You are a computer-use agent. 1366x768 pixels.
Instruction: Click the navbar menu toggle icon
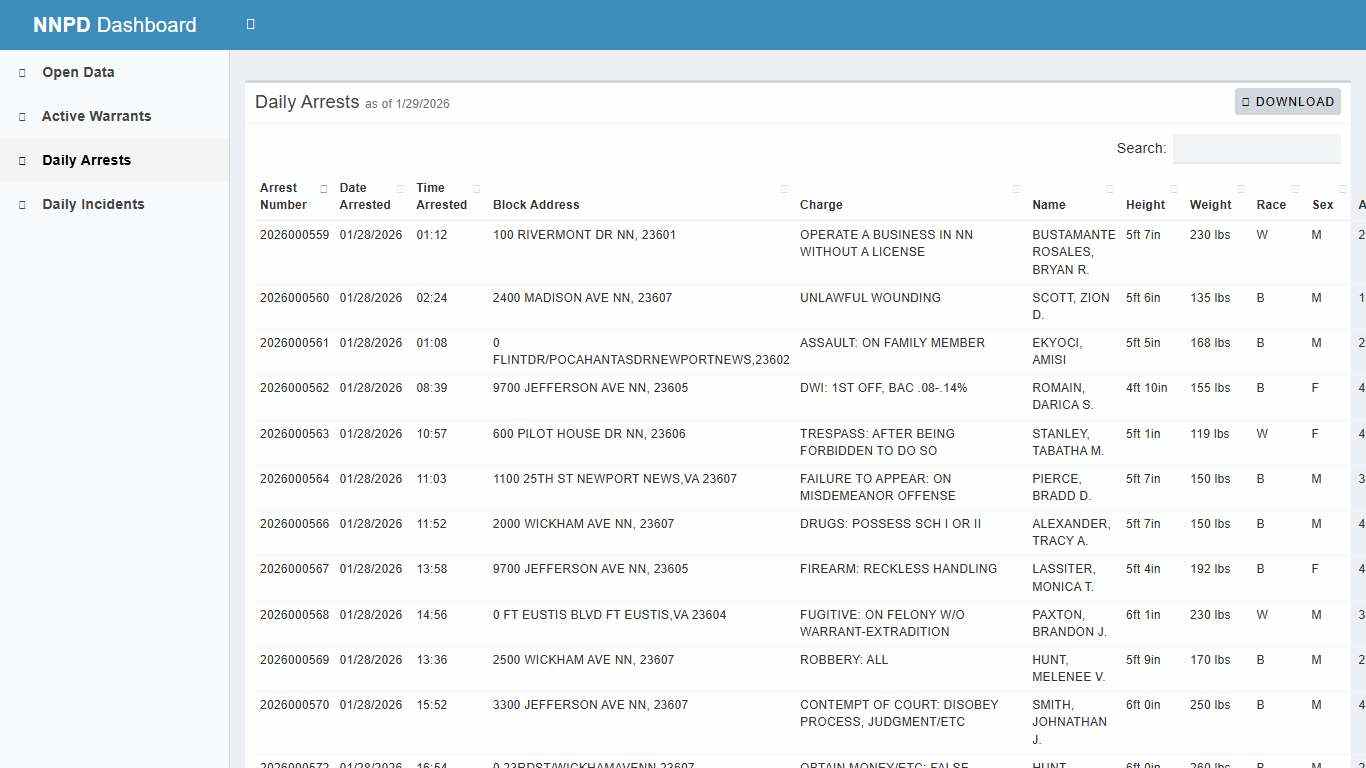(x=249, y=23)
